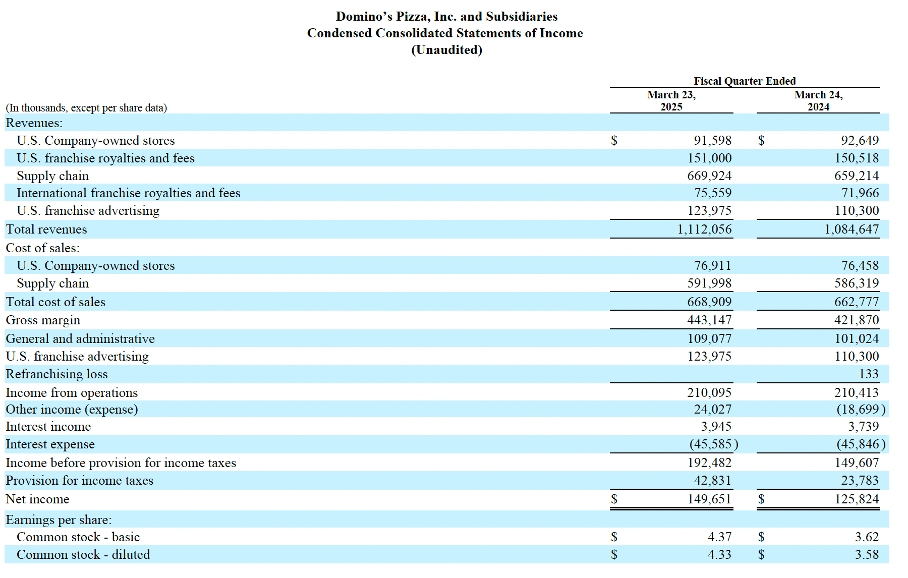Click the value 150,518
Image resolution: width=908 pixels, height=578 pixels.
click(856, 158)
